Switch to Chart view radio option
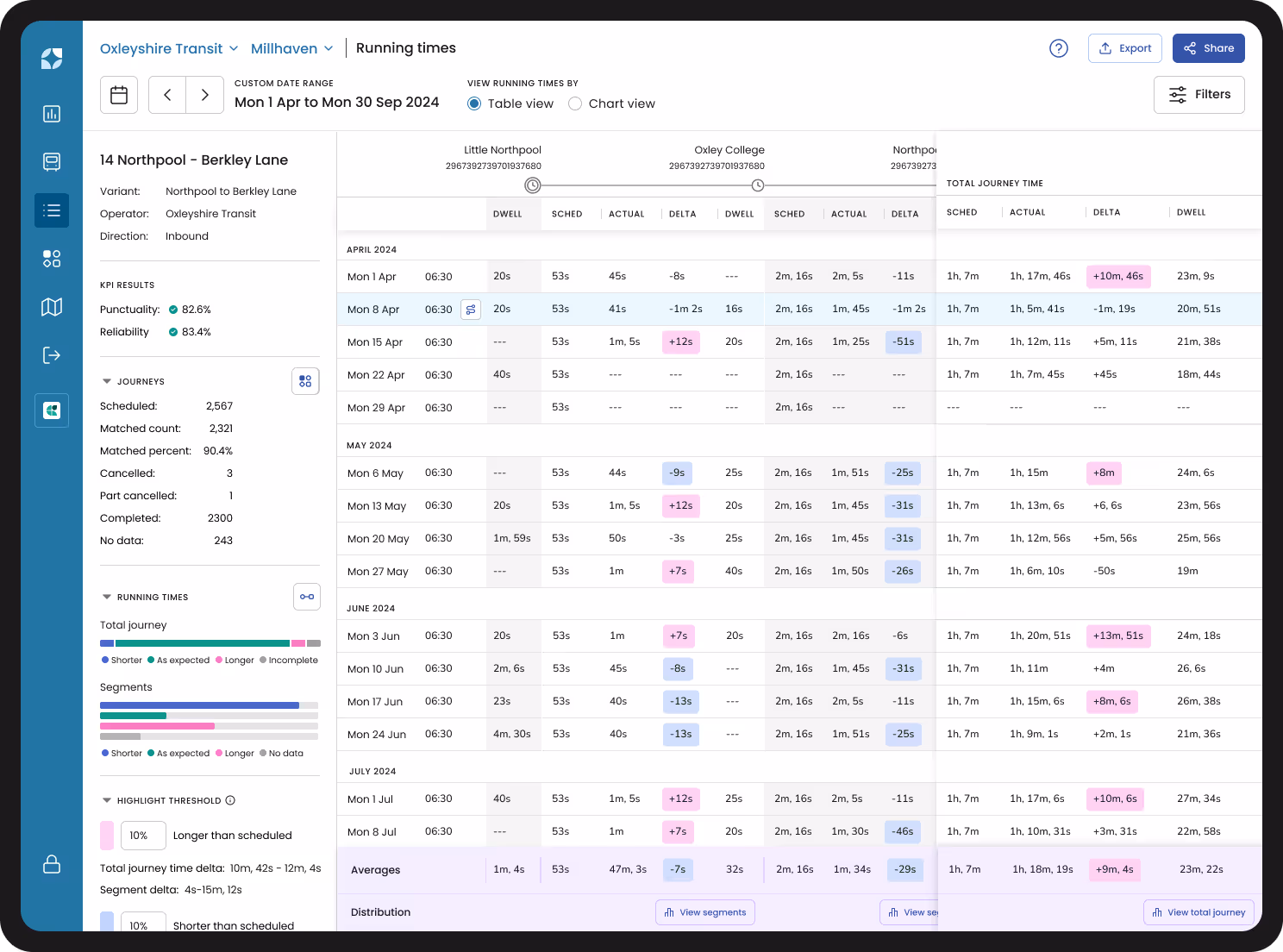1283x952 pixels. tap(575, 103)
